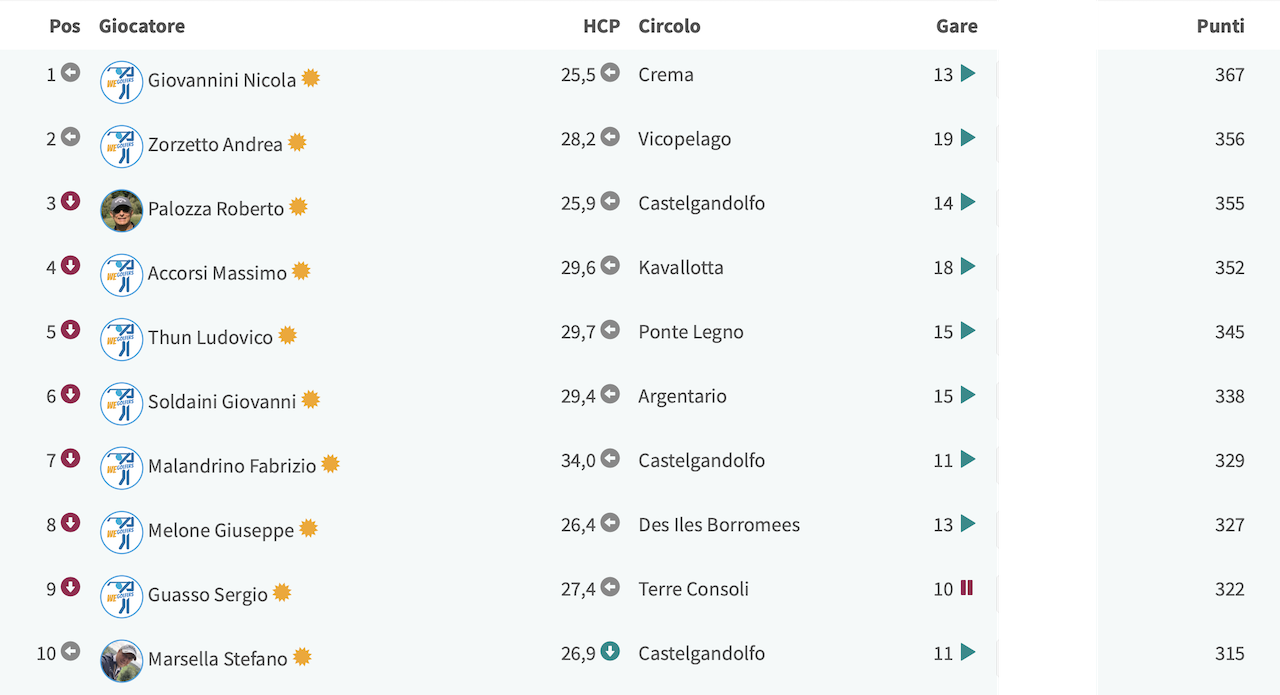1280x695 pixels.
Task: Click the gray arrow next to position 1
Action: pos(70,72)
